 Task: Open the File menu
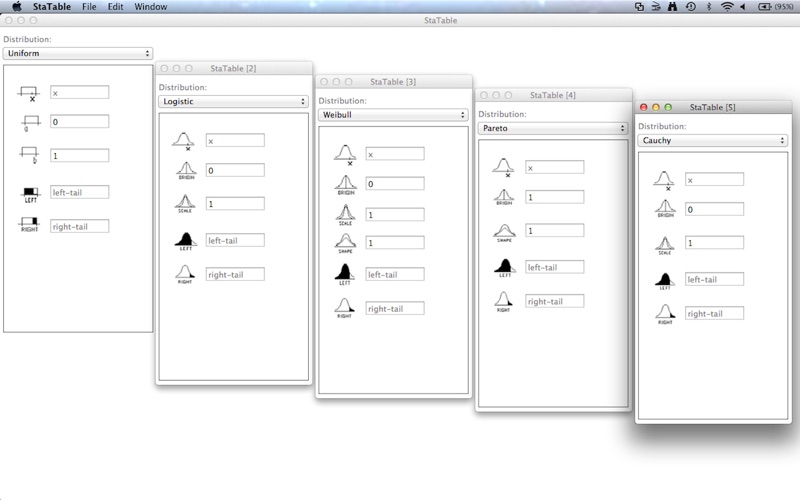pyautogui.click(x=89, y=6)
